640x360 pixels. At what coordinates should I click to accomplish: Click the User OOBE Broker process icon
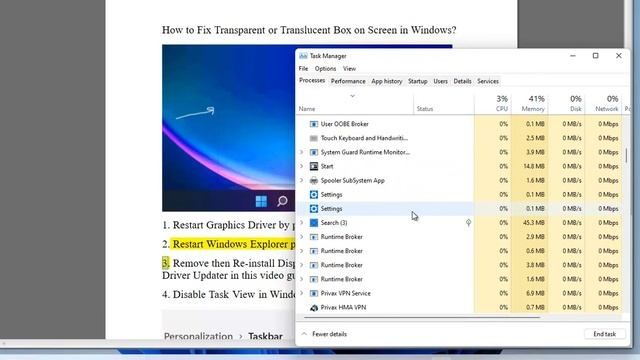[x=313, y=124]
